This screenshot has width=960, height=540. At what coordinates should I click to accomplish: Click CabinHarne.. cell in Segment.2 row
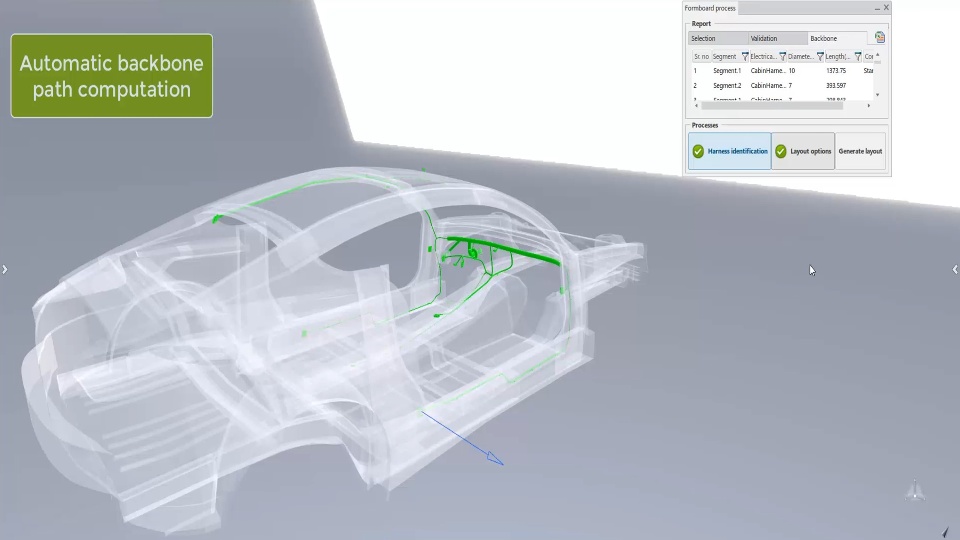click(x=768, y=86)
